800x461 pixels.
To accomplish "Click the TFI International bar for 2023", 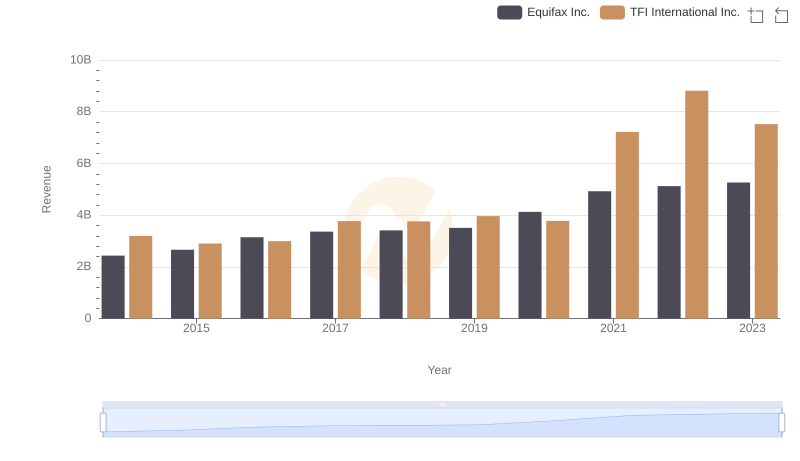I will (766, 221).
